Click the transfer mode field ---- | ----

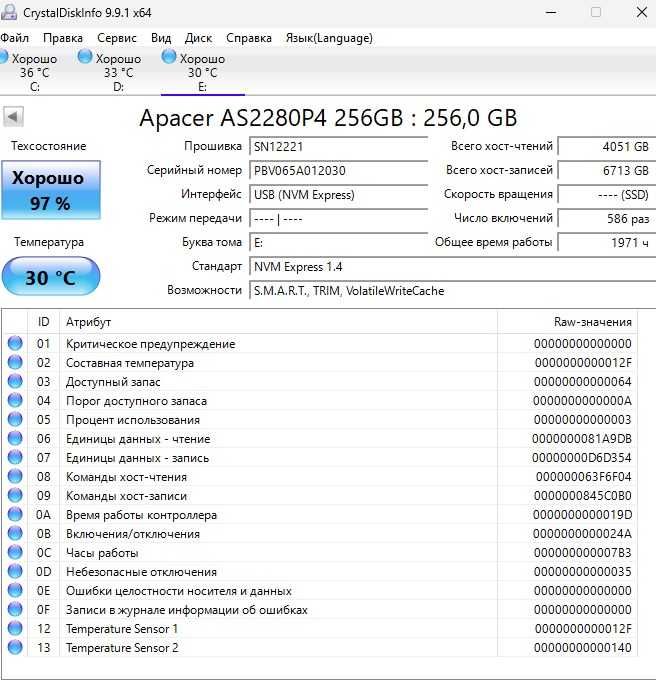click(338, 218)
